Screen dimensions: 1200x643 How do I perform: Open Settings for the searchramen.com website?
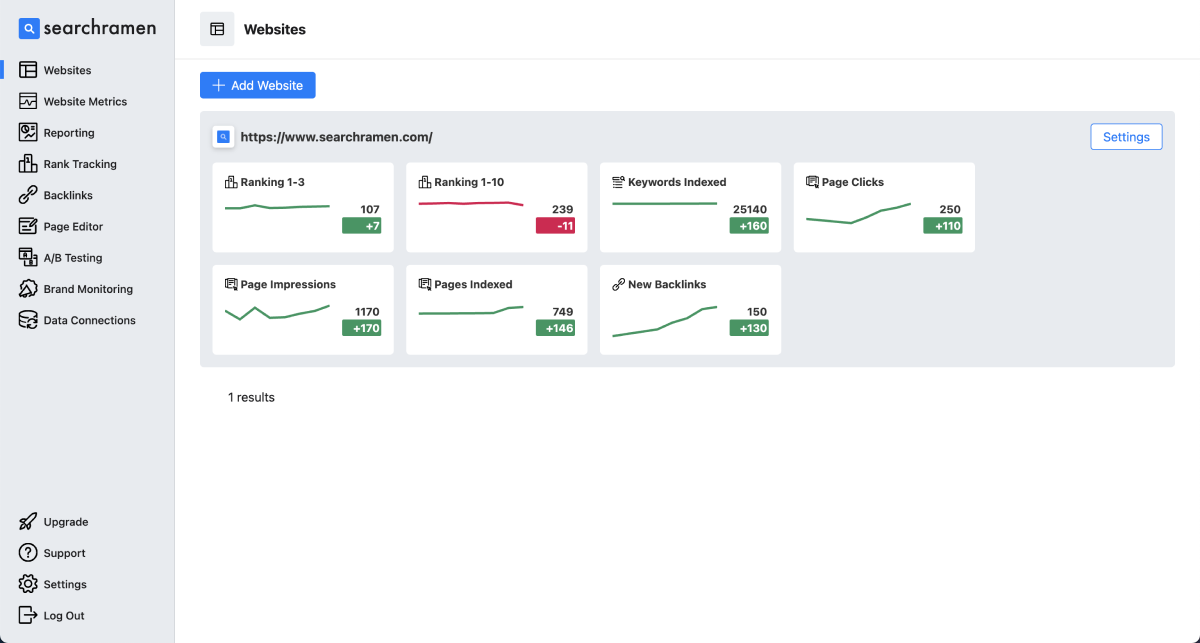pyautogui.click(x=1126, y=137)
